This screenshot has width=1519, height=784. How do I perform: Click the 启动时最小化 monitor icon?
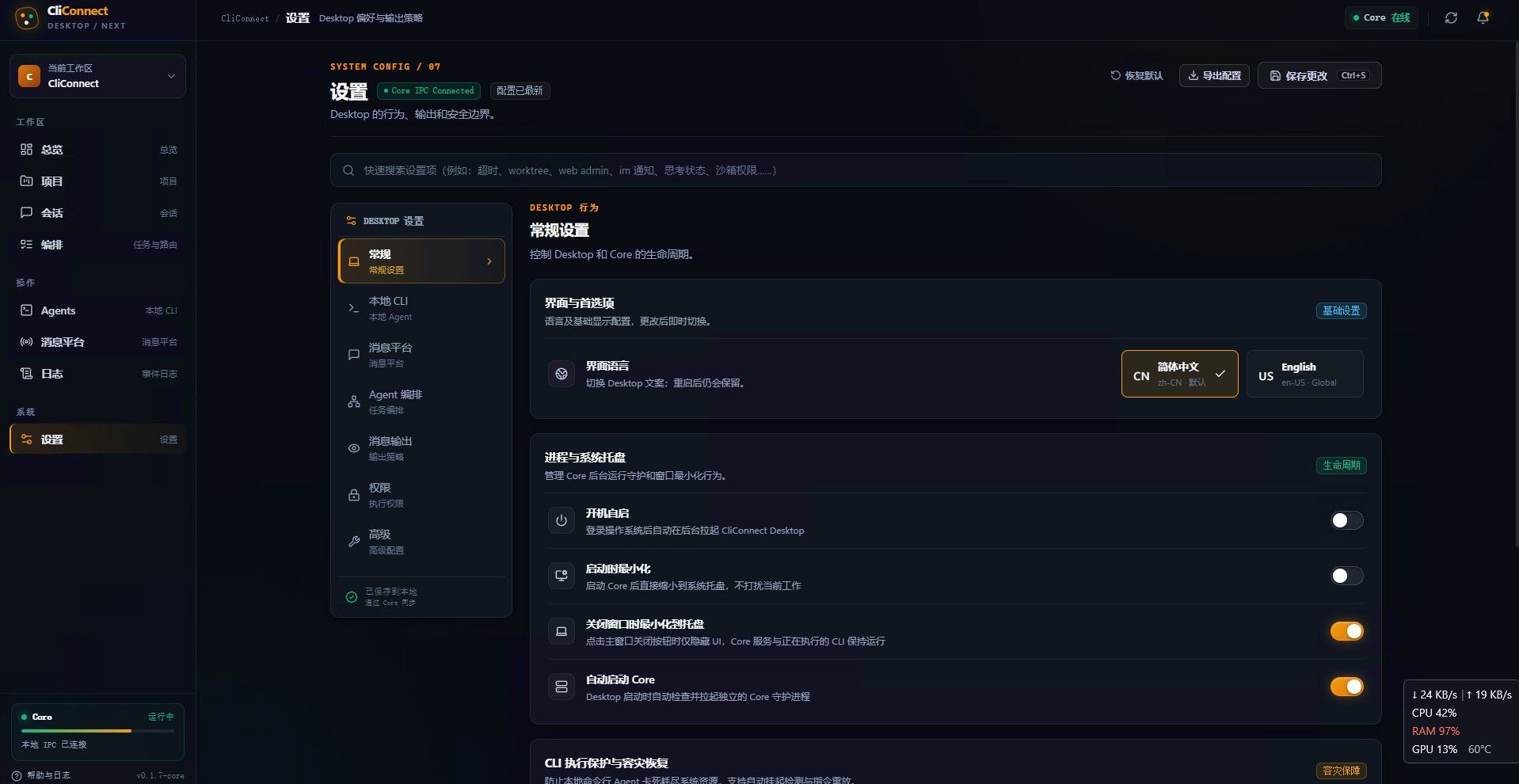562,576
